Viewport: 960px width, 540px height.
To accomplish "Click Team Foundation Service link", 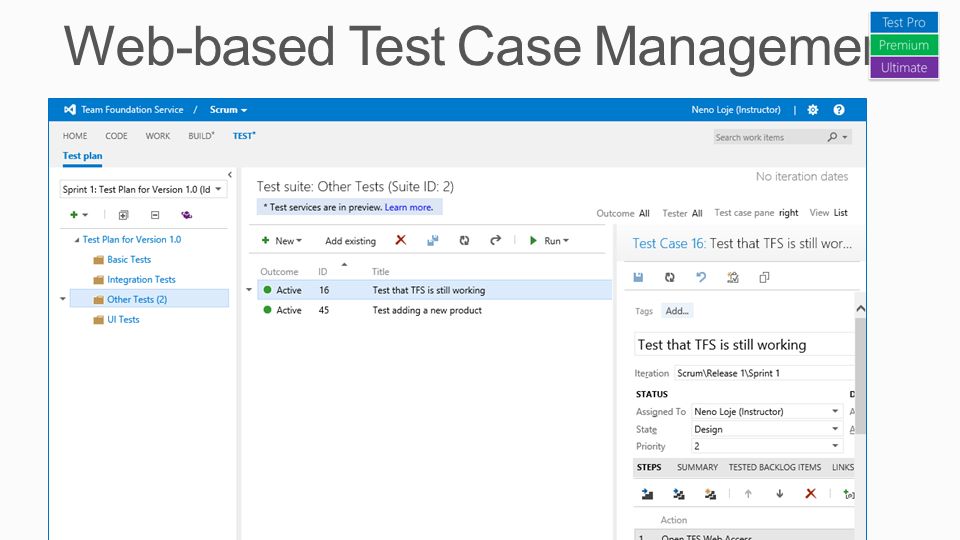I will [x=132, y=110].
